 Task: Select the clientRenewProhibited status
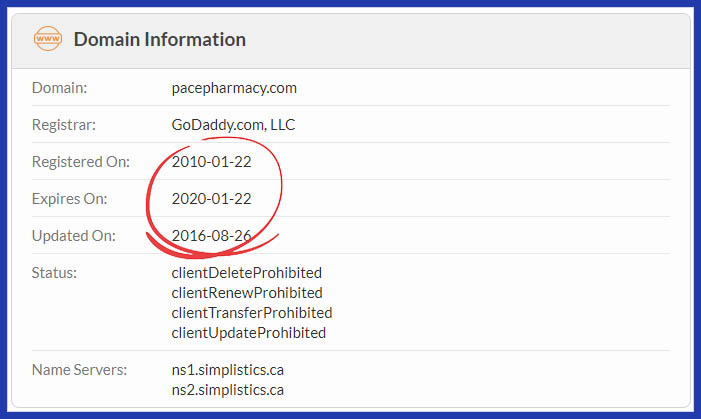(x=247, y=293)
